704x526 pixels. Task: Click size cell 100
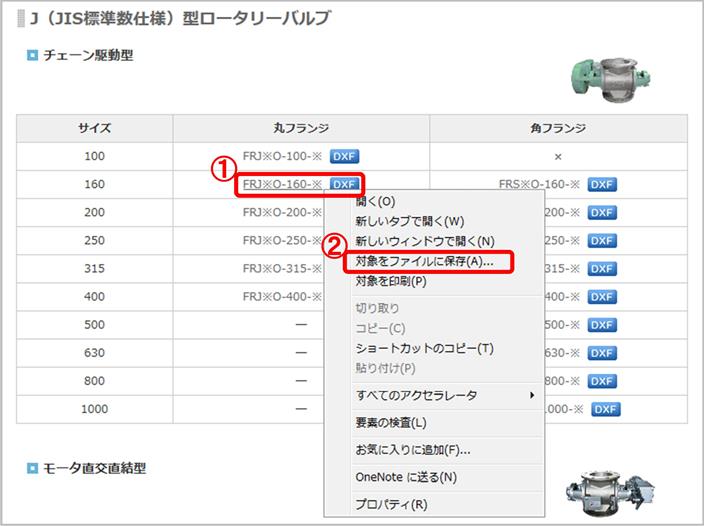[95, 156]
